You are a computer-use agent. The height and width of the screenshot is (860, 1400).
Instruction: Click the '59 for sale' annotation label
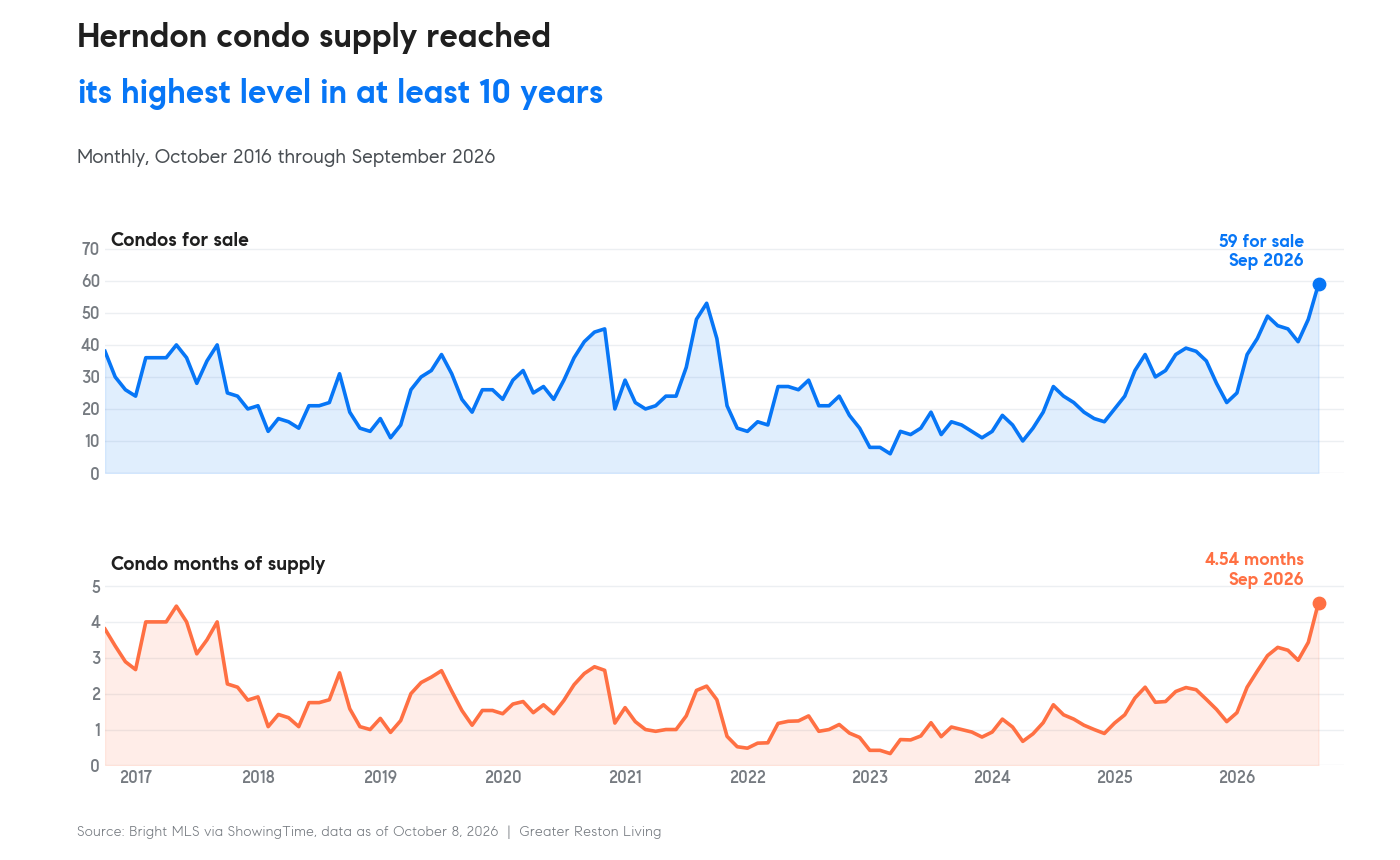[x=1261, y=241]
